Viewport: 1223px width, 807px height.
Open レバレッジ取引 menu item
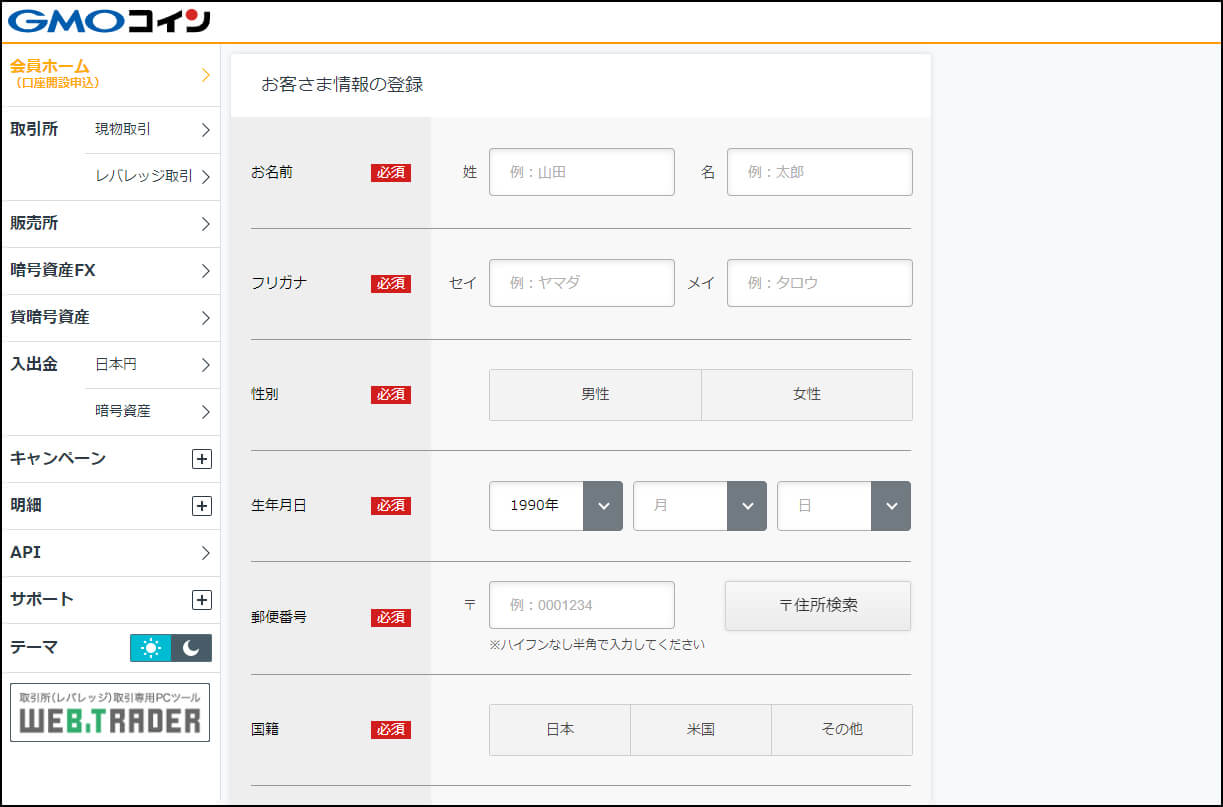pyautogui.click(x=152, y=176)
